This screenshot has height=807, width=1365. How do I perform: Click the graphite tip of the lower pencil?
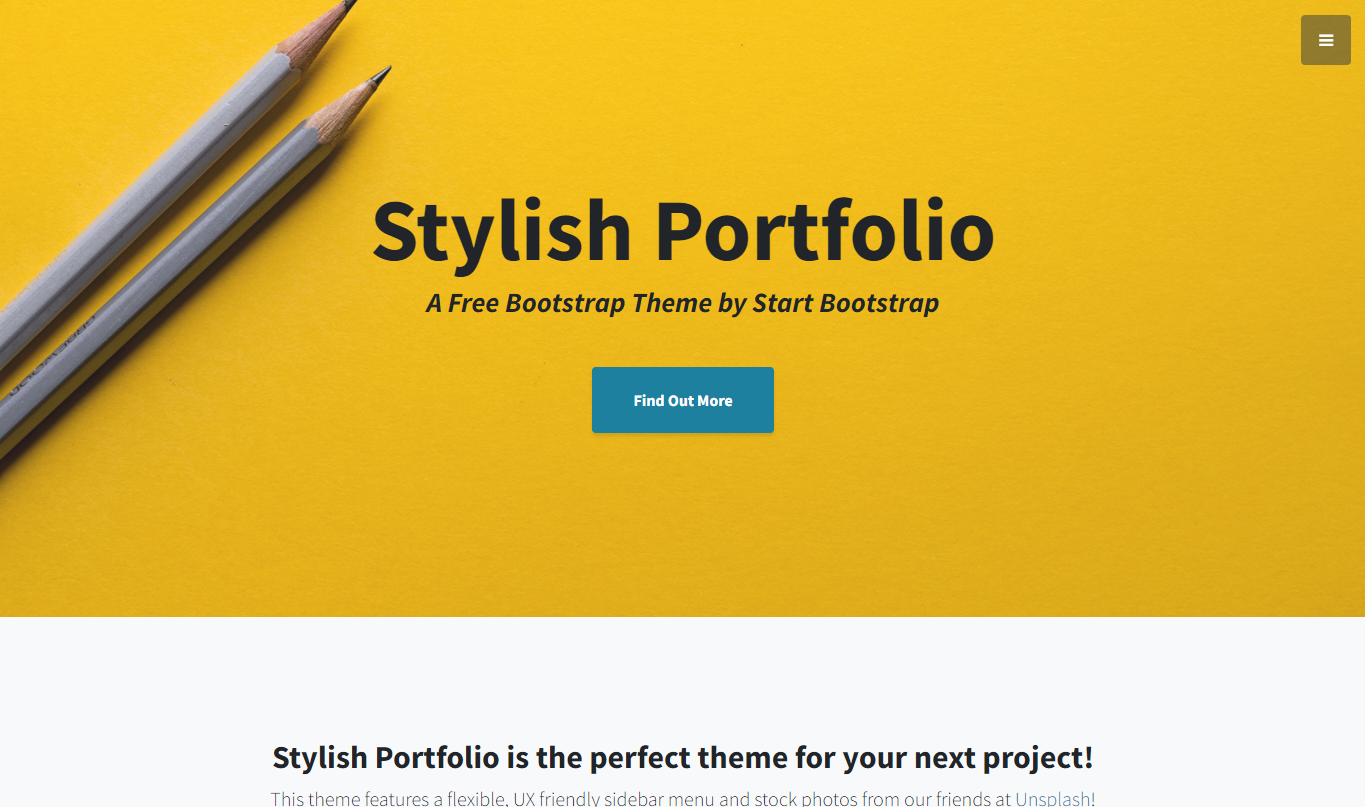(381, 74)
